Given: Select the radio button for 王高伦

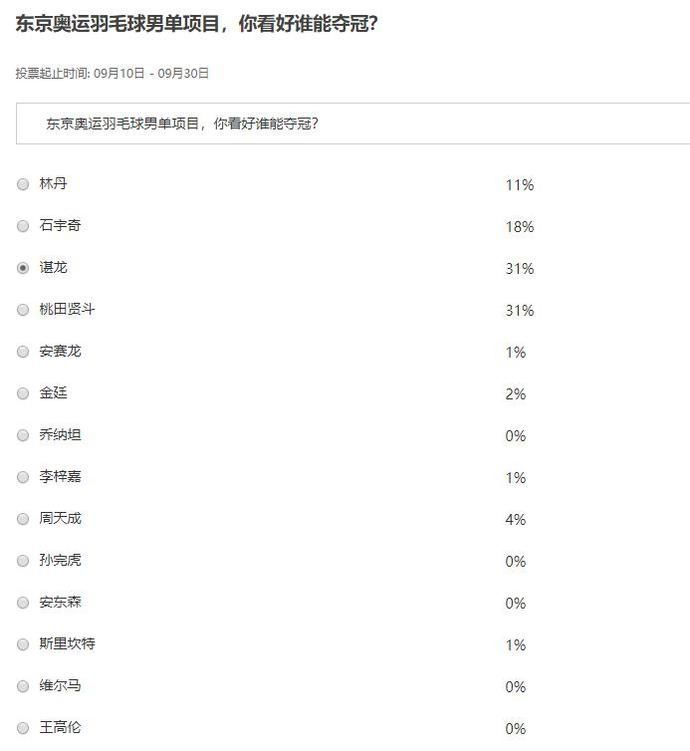Looking at the screenshot, I should [x=23, y=728].
